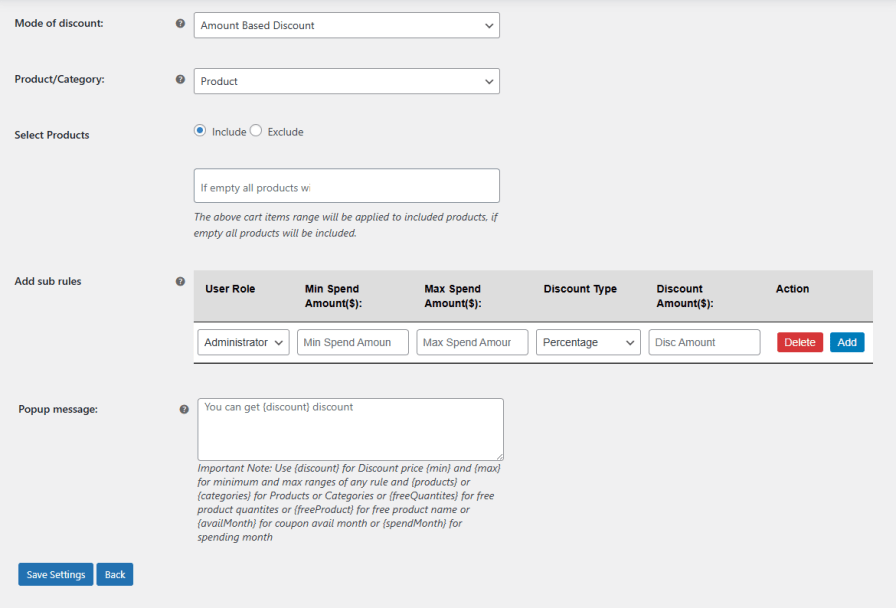Focus the Min Spend Amount field
The height and width of the screenshot is (608, 896).
(x=352, y=342)
